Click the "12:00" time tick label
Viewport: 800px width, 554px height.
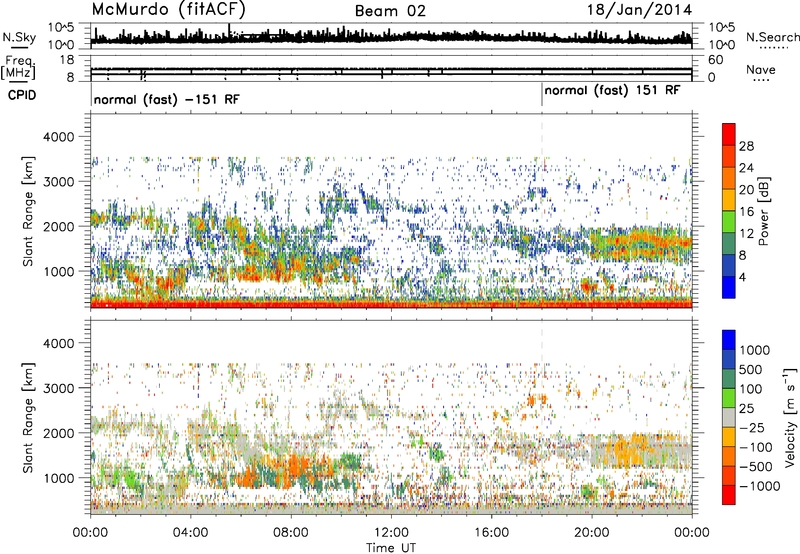(x=391, y=532)
